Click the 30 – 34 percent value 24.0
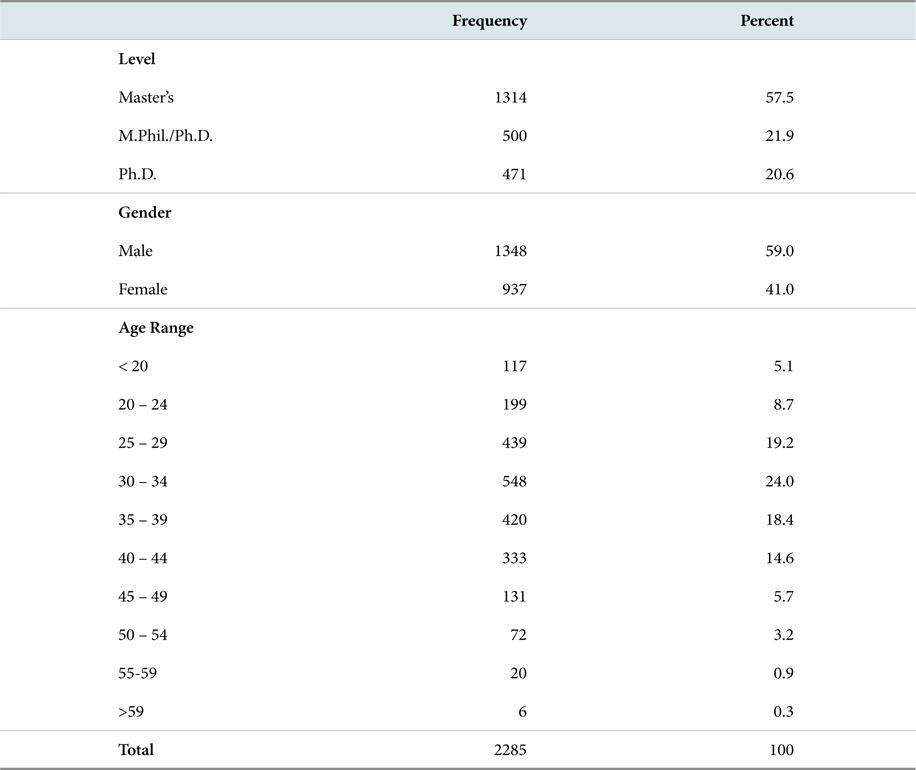Image resolution: width=916 pixels, height=770 pixels. [779, 481]
